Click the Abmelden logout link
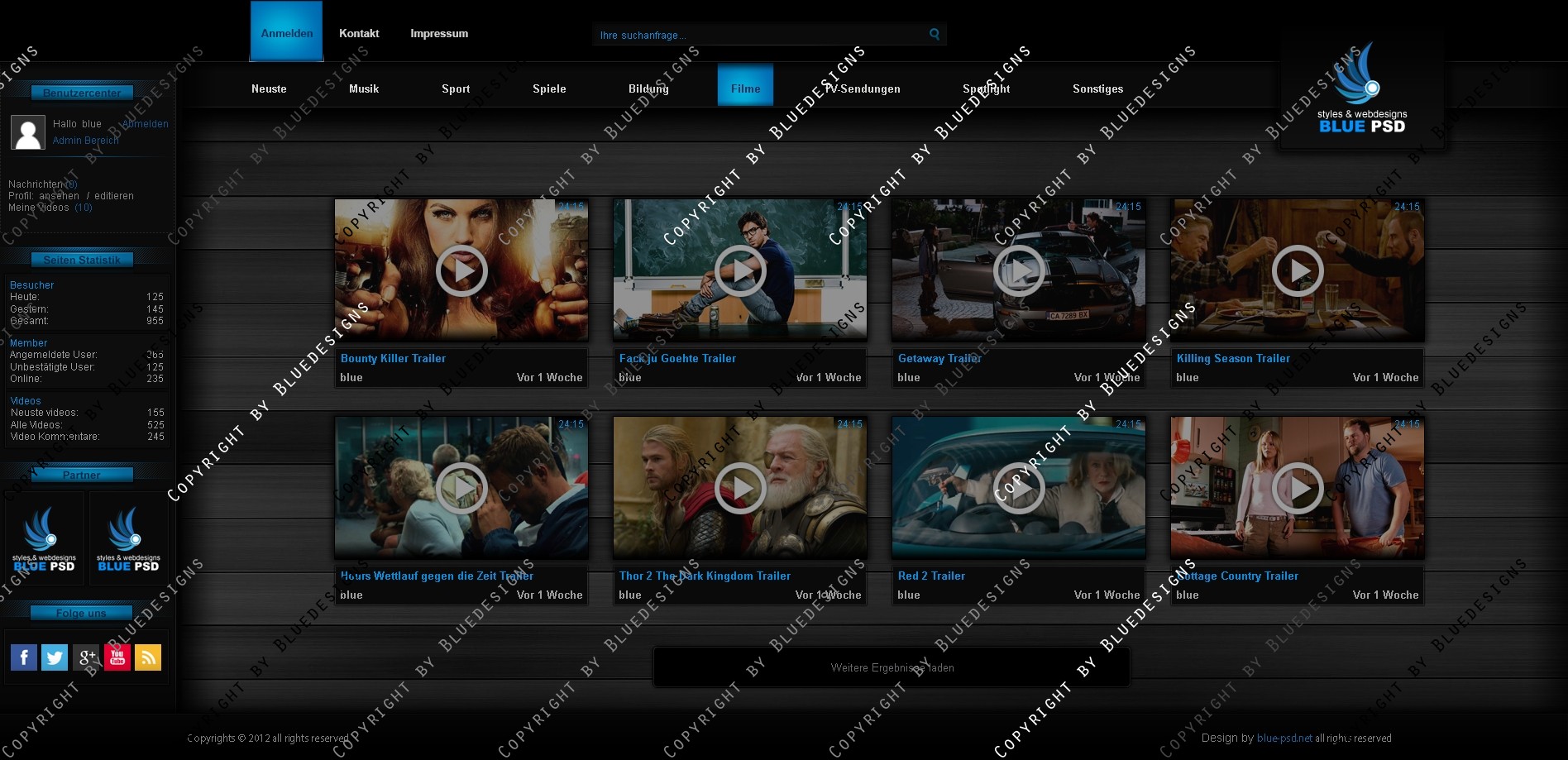This screenshot has height=760, width=1568. tap(145, 124)
